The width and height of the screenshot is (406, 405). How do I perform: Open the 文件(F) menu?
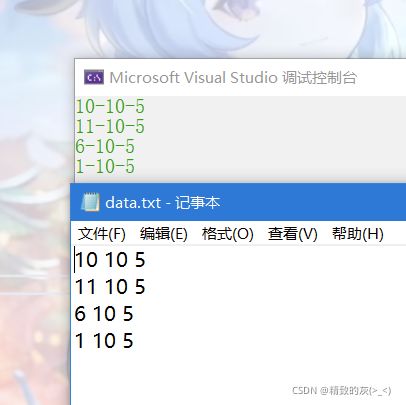click(102, 234)
